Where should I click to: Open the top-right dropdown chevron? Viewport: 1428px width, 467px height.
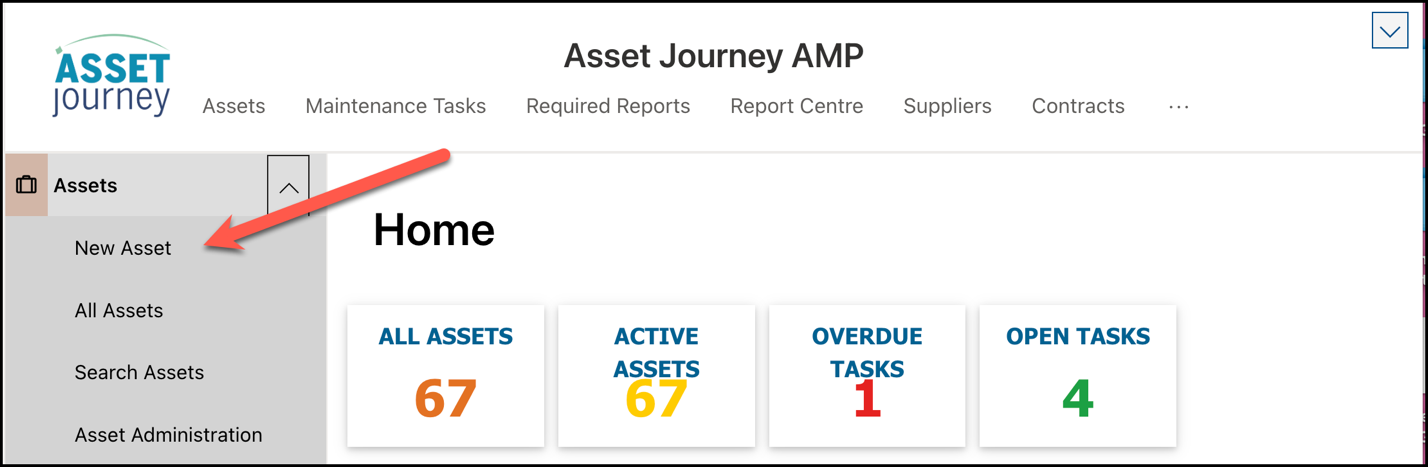1390,32
